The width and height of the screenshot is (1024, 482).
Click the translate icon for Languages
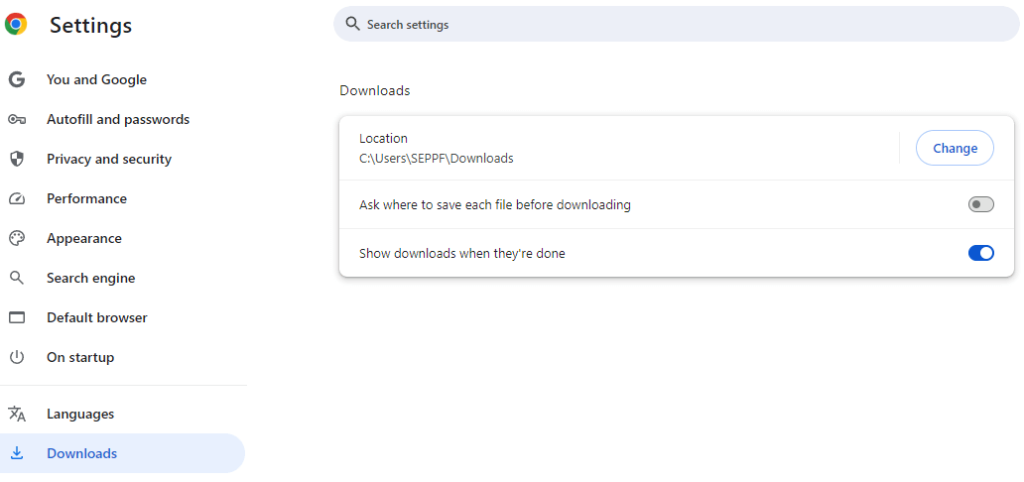16,414
